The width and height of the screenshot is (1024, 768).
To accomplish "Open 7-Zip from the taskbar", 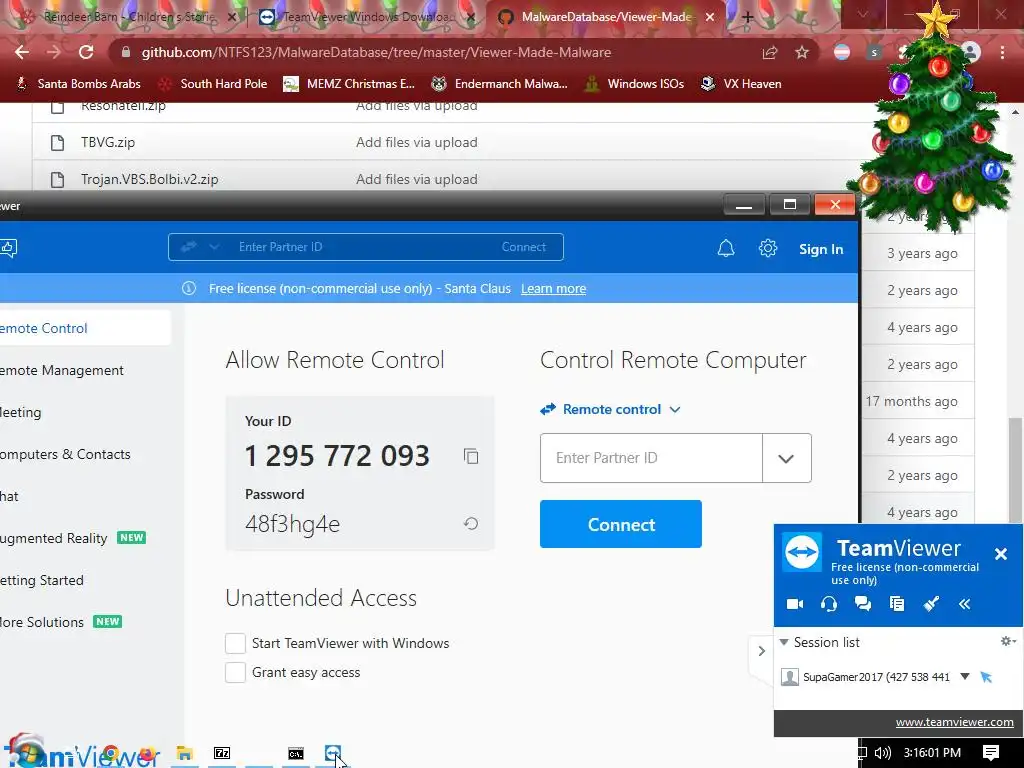I will click(222, 753).
